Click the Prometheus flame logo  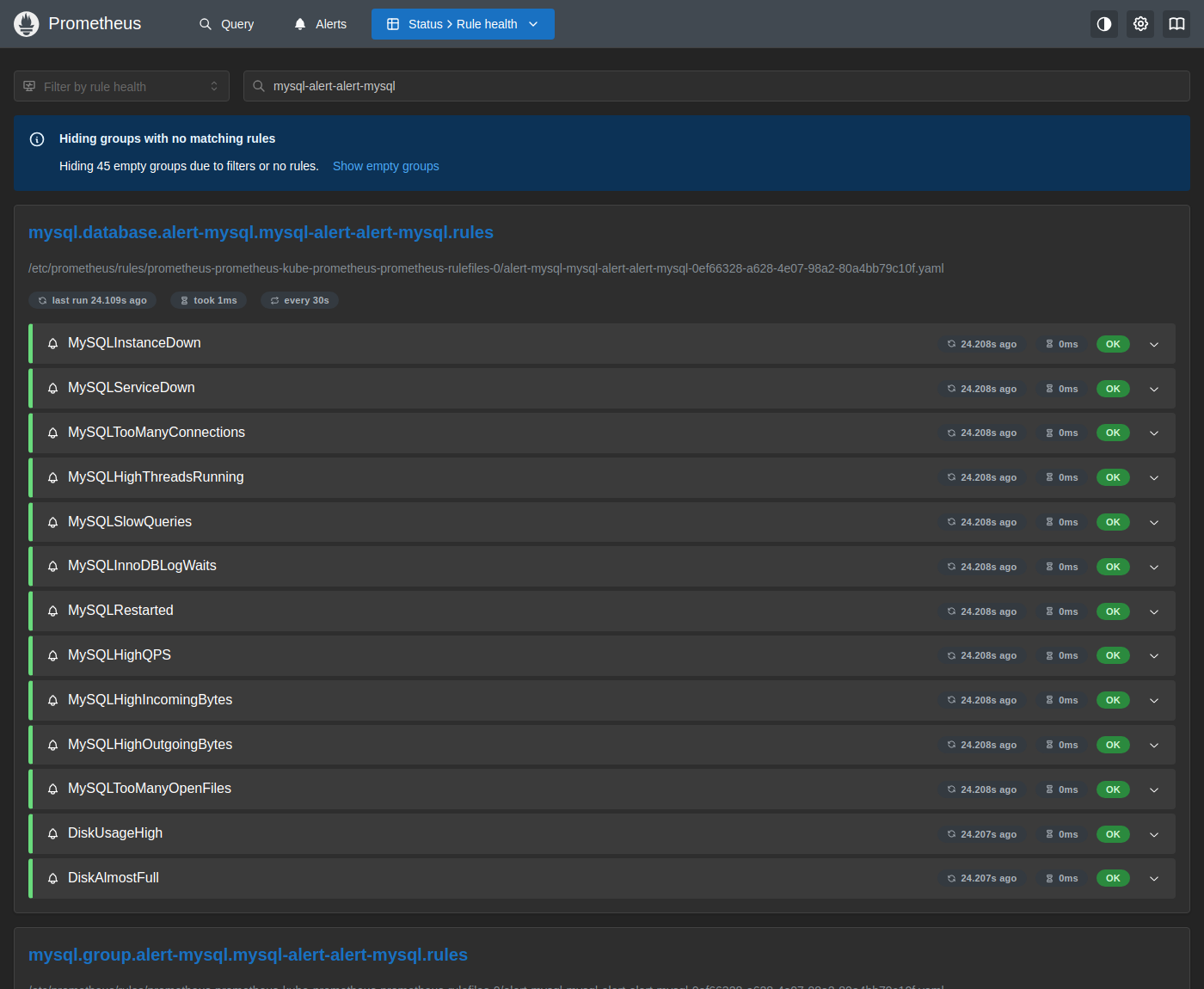tap(27, 24)
